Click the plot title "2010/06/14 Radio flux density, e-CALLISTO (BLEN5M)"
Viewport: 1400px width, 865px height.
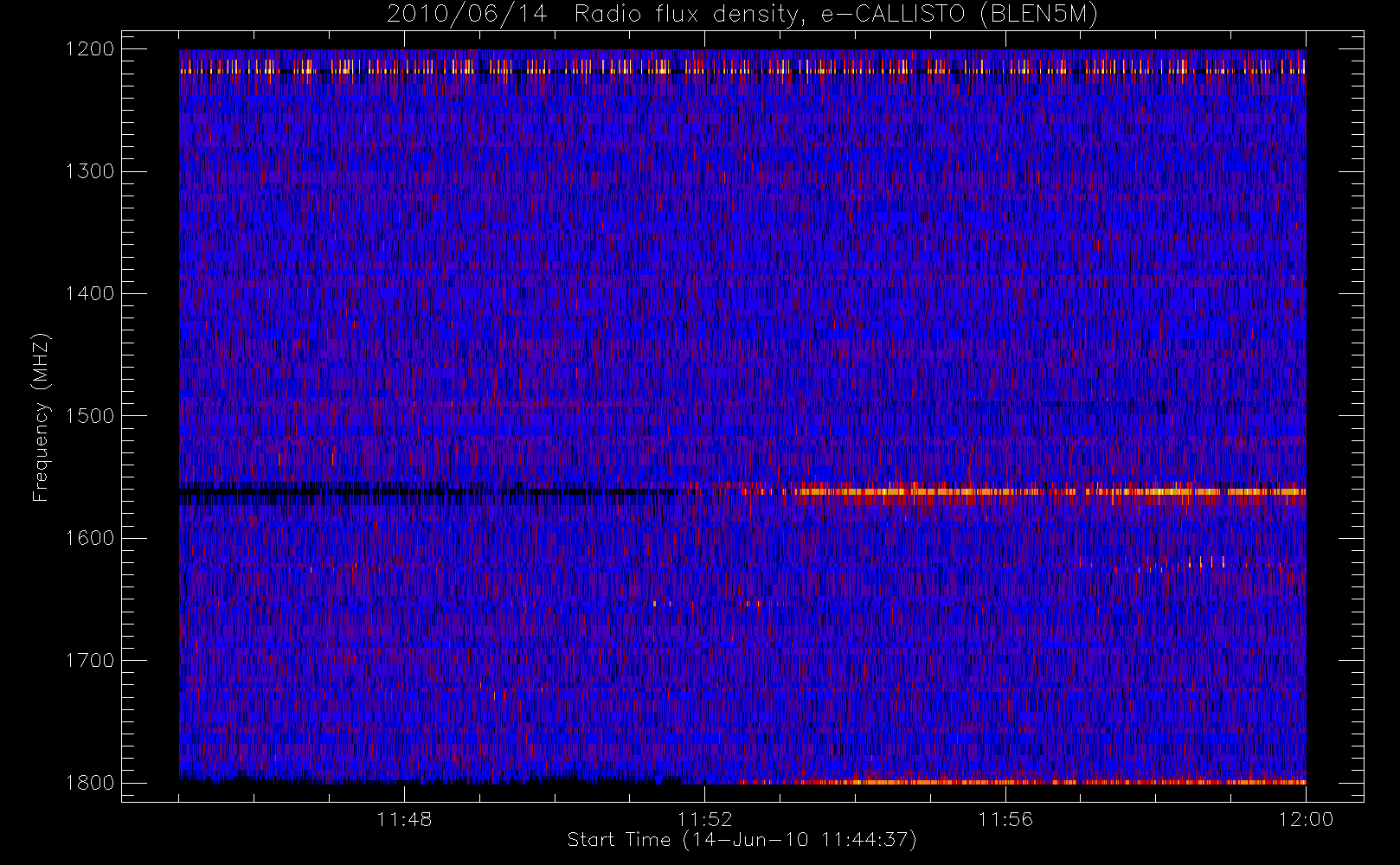tap(742, 15)
